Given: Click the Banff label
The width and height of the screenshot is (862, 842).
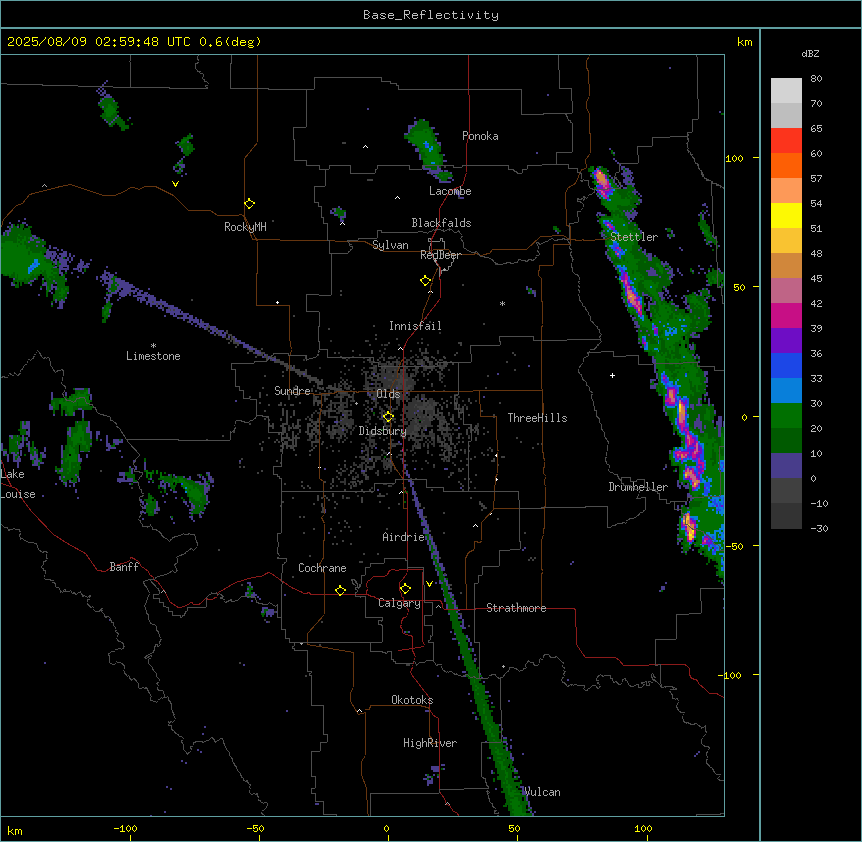Looking at the screenshot, I should (124, 567).
